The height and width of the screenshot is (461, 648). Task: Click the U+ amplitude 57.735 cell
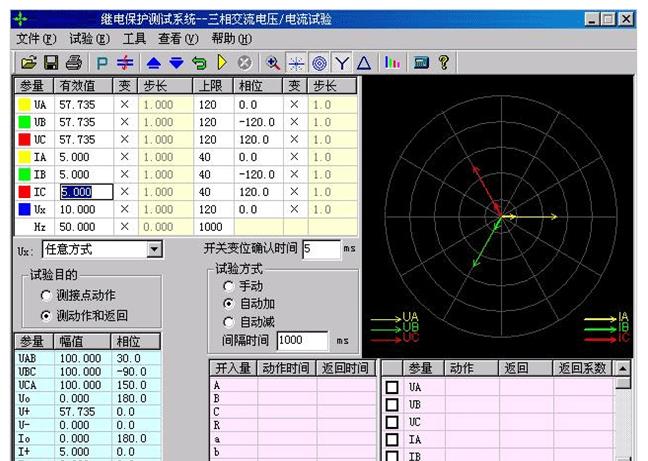pyautogui.click(x=83, y=412)
